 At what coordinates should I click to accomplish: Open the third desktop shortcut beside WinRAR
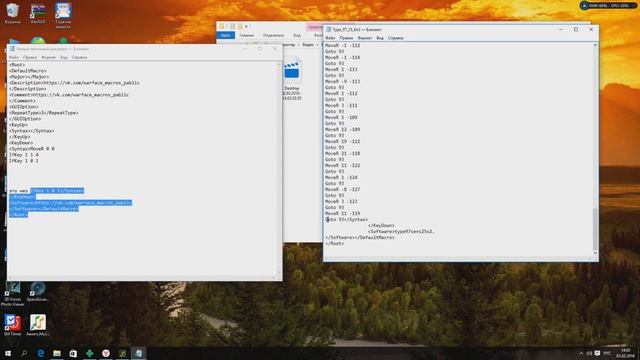click(63, 15)
